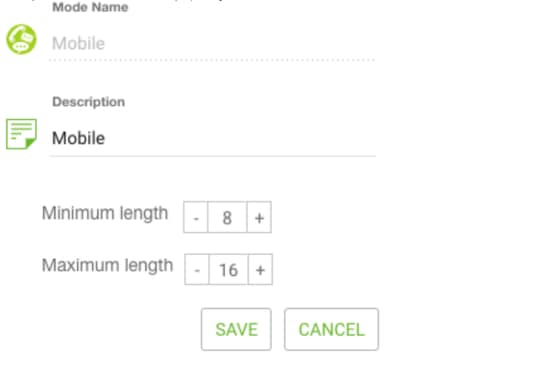Select the Maximum length number field showing 16

click(228, 270)
